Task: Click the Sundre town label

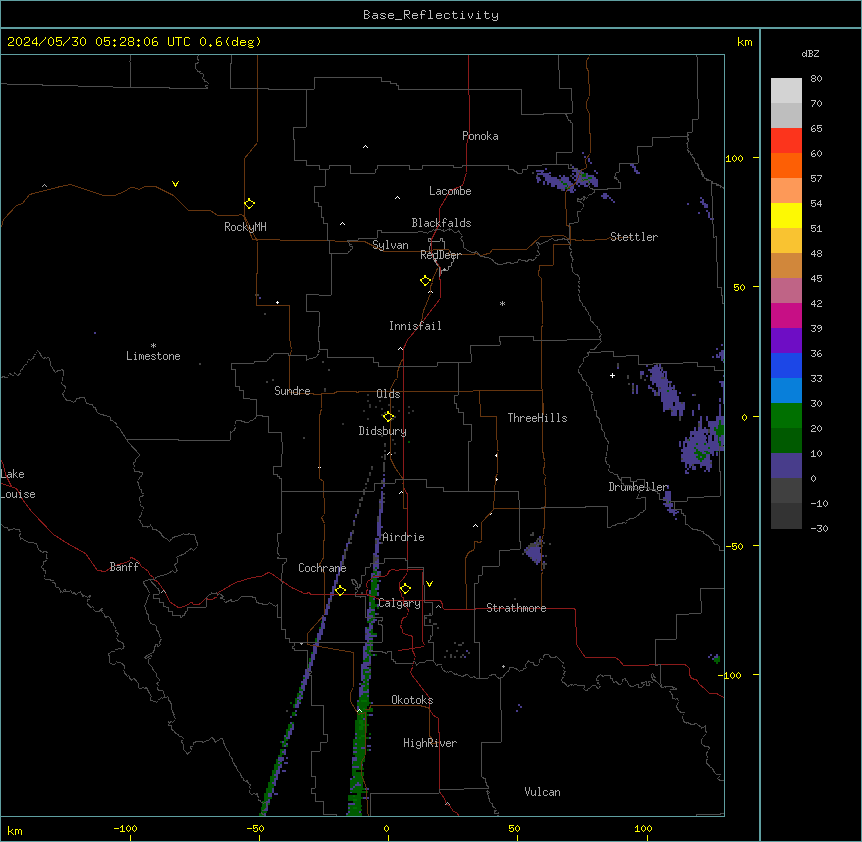Action: [292, 391]
